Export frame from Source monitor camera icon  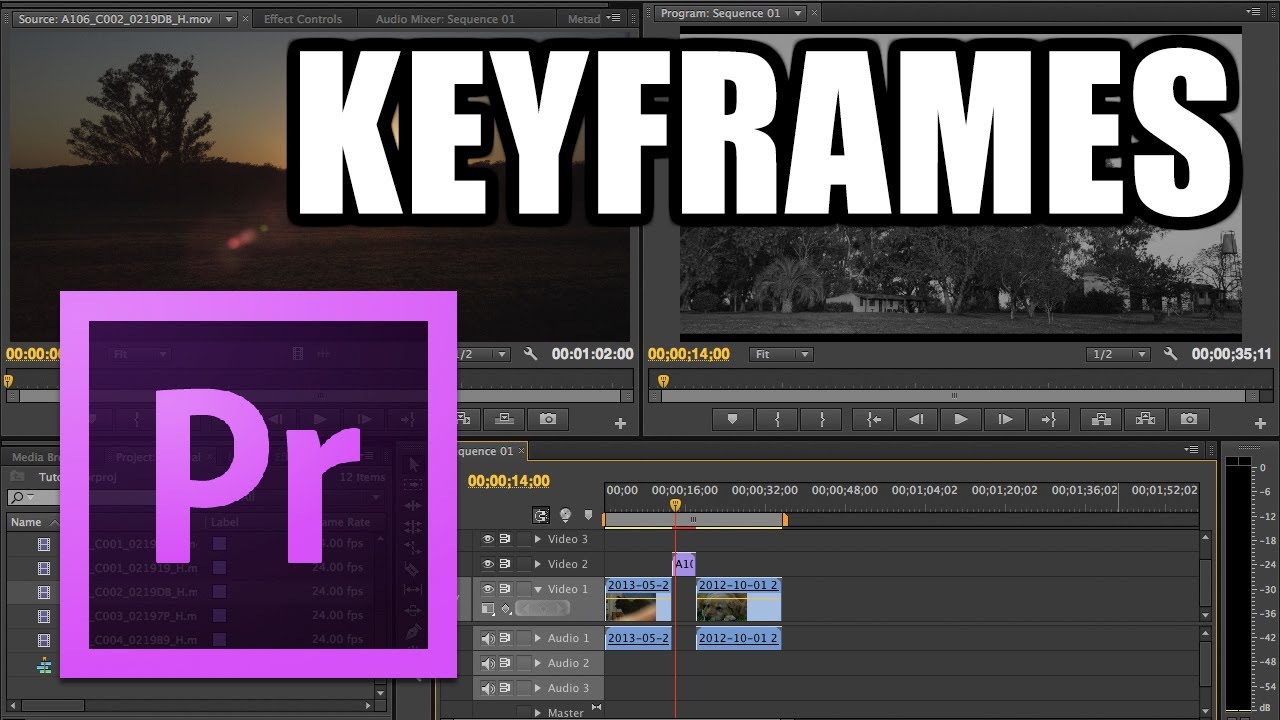pos(548,420)
